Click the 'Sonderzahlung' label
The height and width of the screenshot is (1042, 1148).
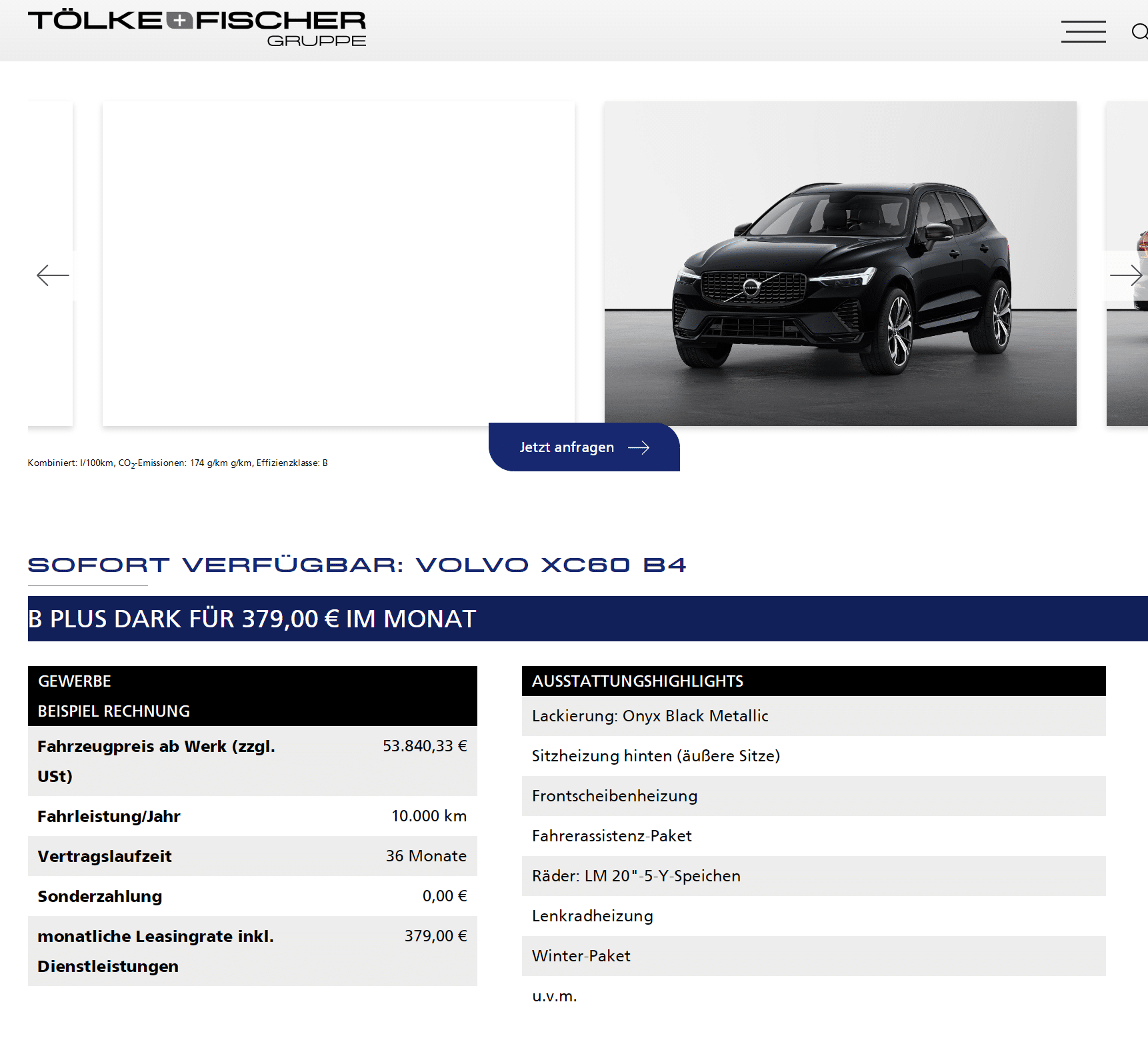coord(100,896)
